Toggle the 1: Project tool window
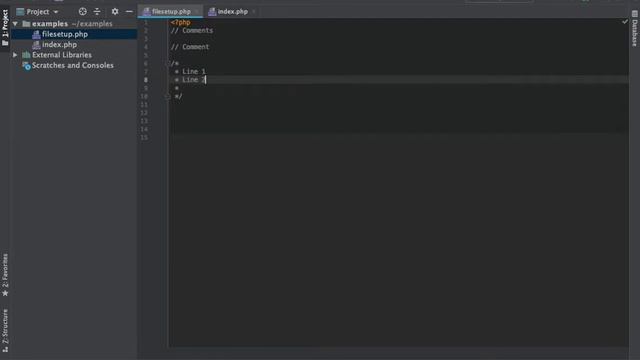Image resolution: width=640 pixels, height=360 pixels. 5,28
